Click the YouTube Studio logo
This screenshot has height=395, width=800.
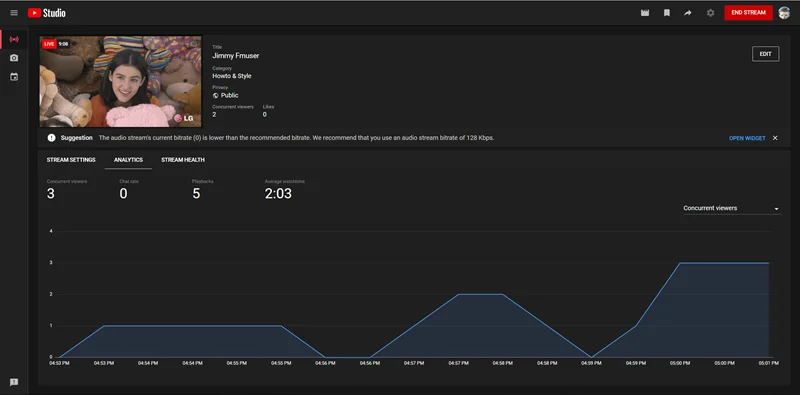click(x=46, y=13)
